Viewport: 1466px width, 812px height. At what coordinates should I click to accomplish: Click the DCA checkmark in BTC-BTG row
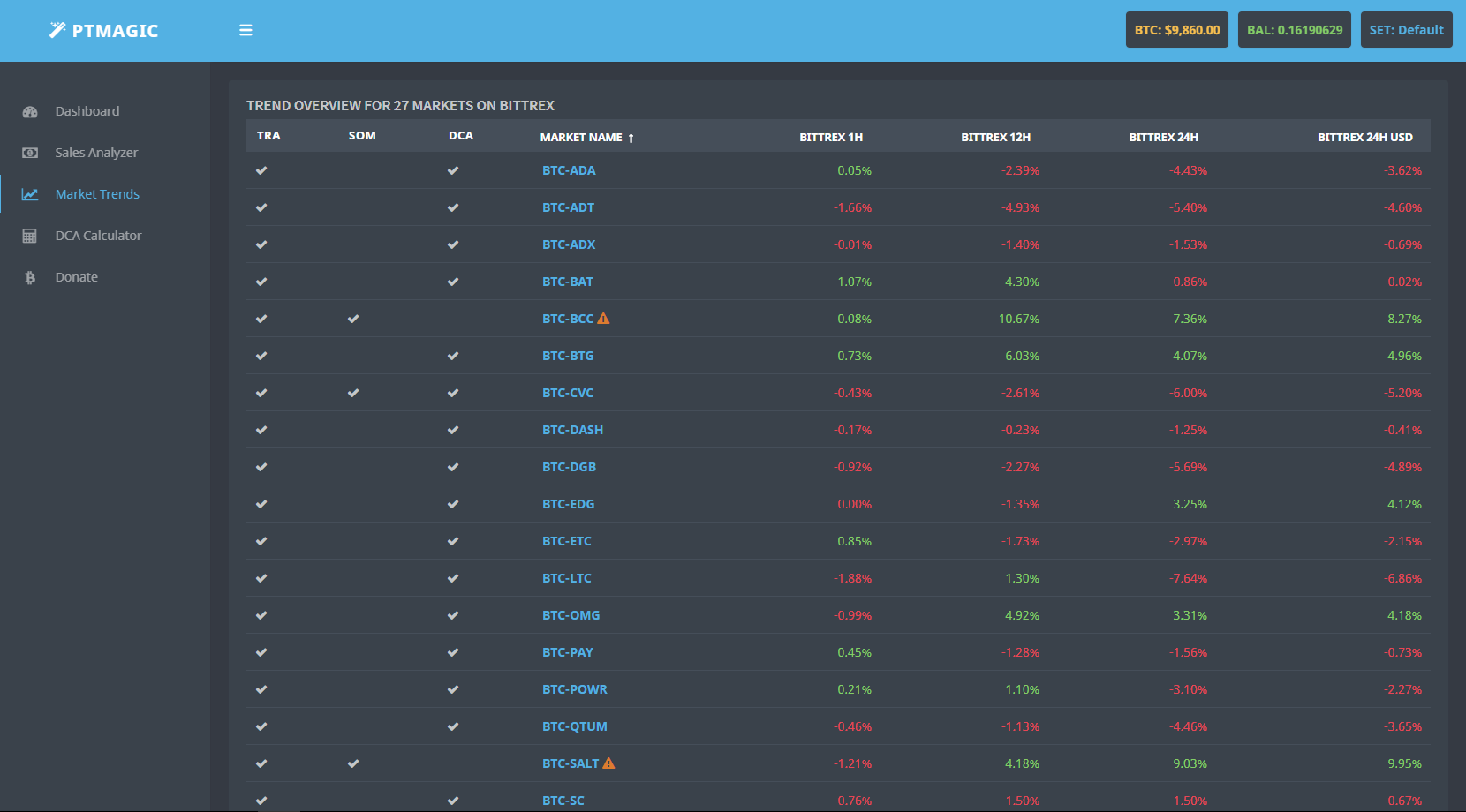tap(453, 356)
